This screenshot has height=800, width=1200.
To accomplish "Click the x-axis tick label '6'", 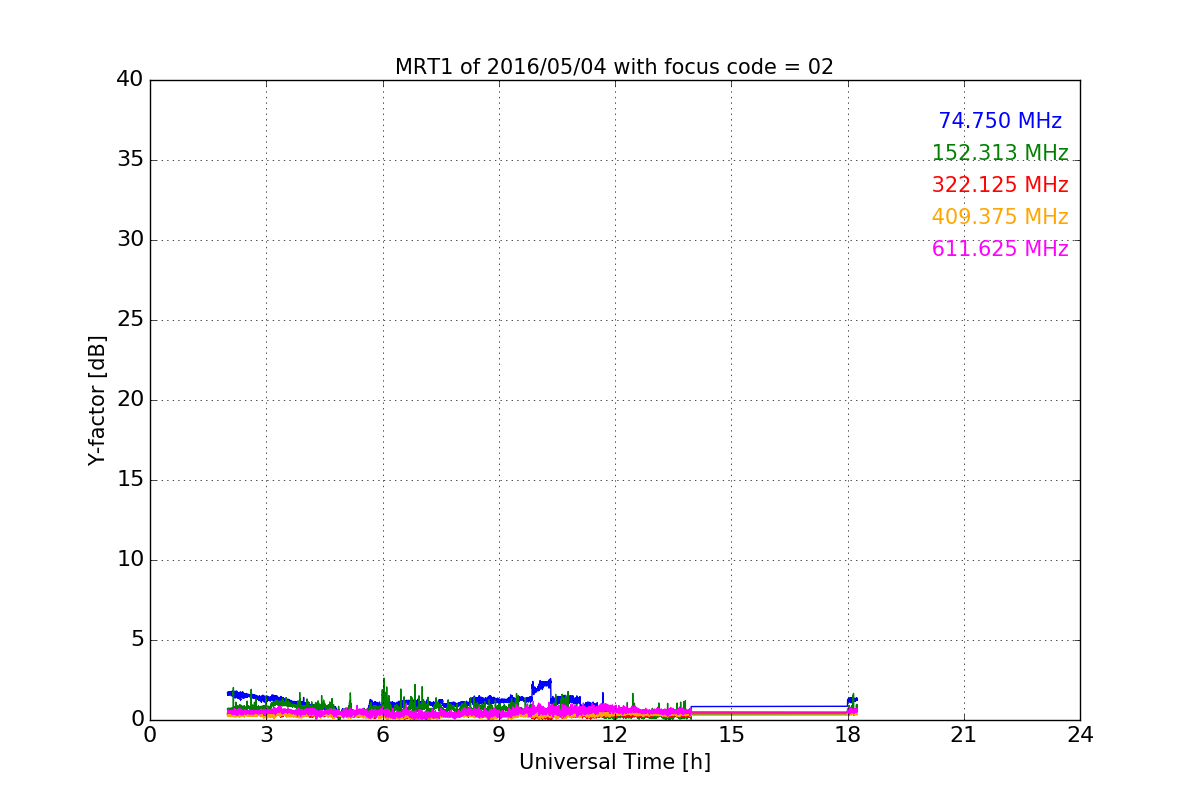I will [382, 735].
